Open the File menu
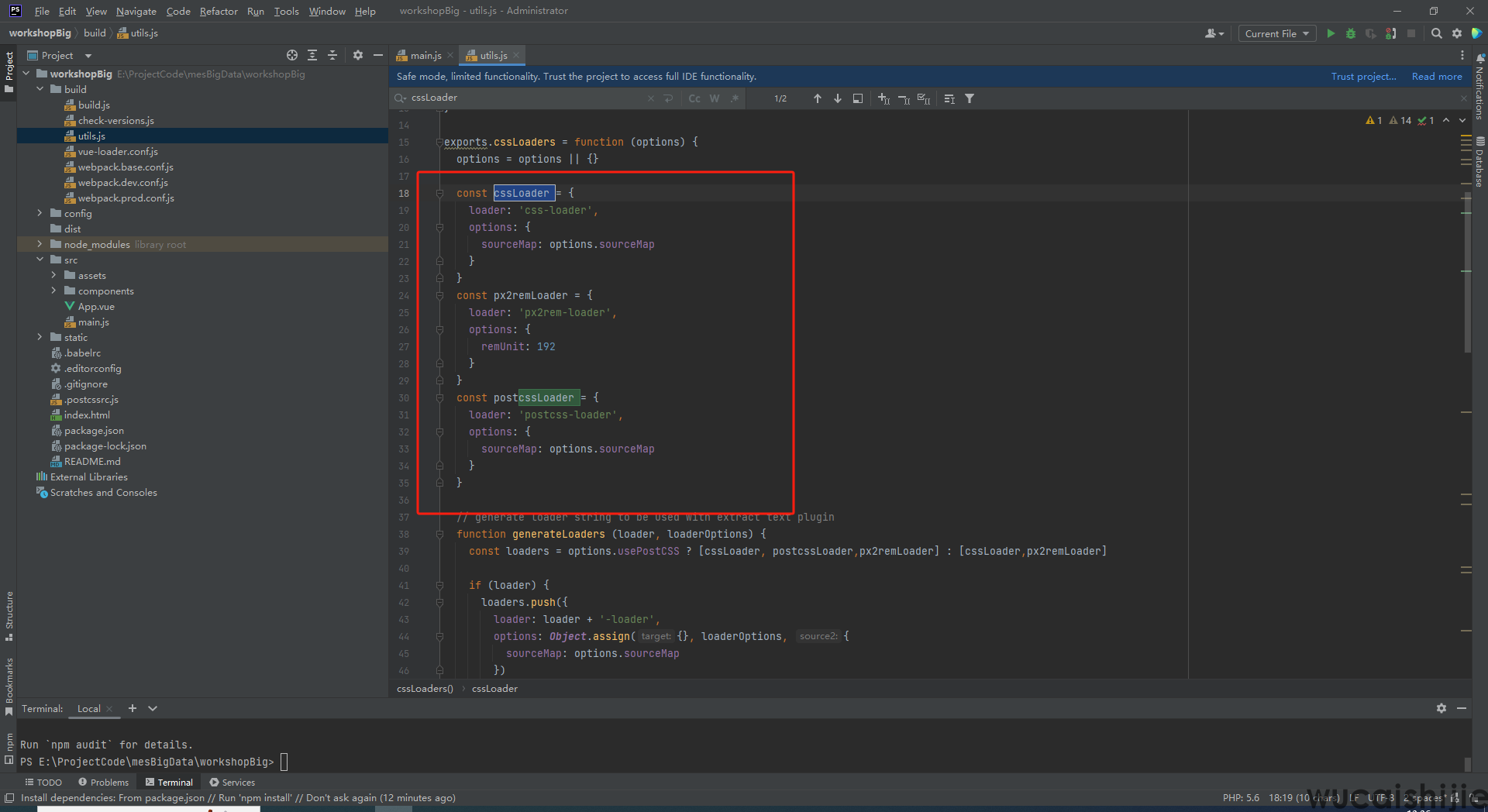Screen dimensions: 1488x812 pos(42,11)
